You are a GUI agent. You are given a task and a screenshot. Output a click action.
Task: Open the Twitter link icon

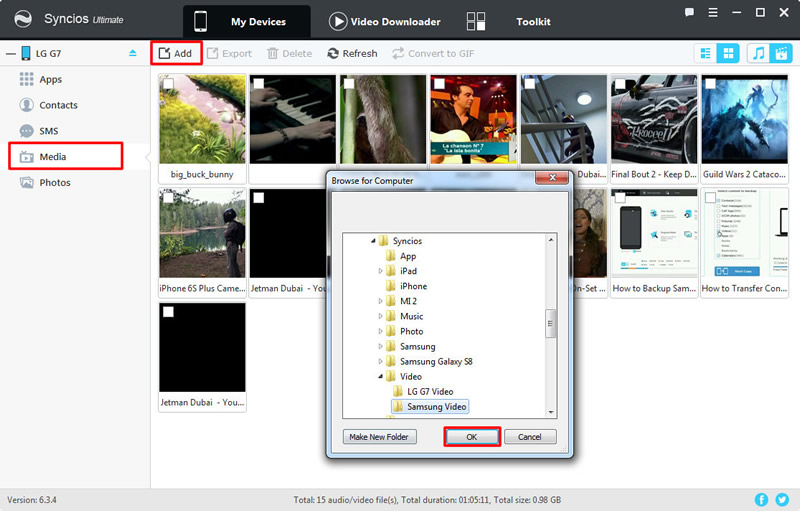coord(782,500)
